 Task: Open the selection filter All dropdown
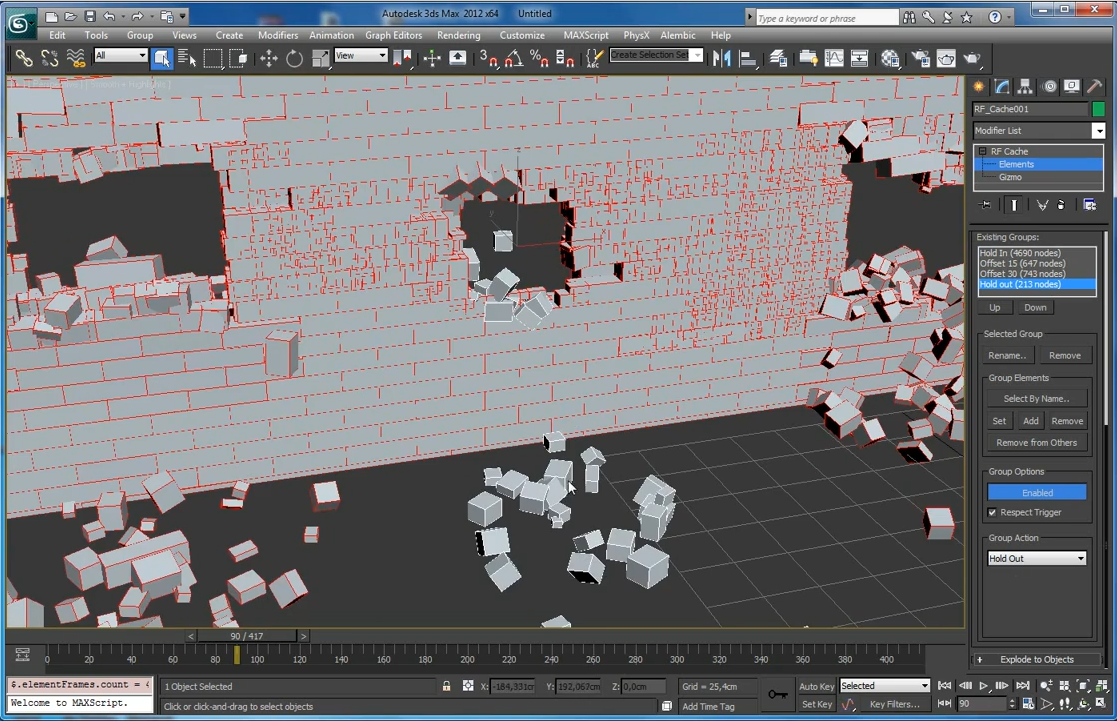[x=120, y=56]
